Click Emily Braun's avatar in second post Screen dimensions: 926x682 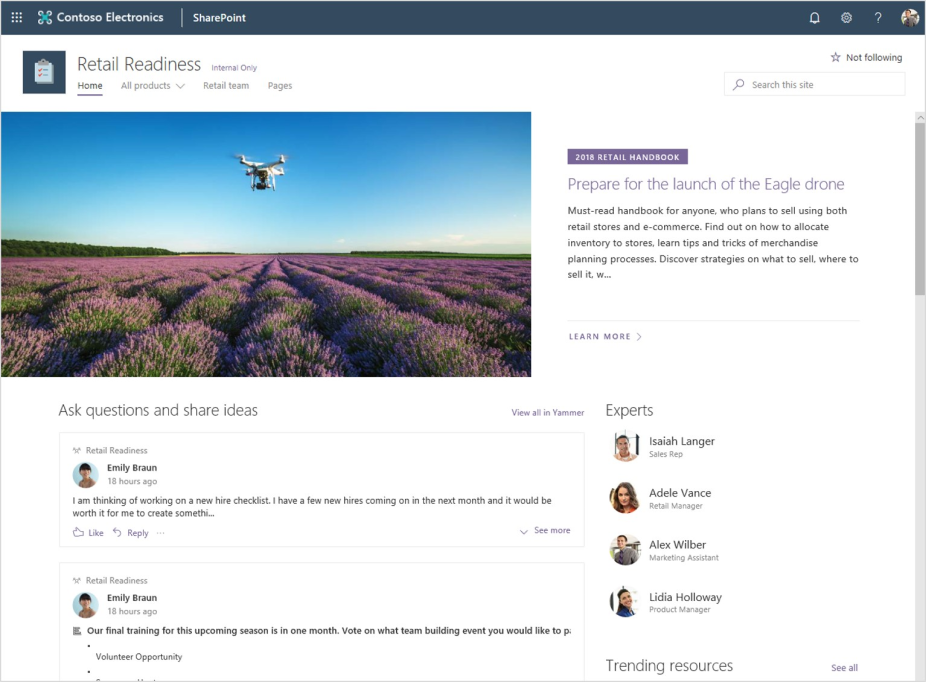(86, 605)
